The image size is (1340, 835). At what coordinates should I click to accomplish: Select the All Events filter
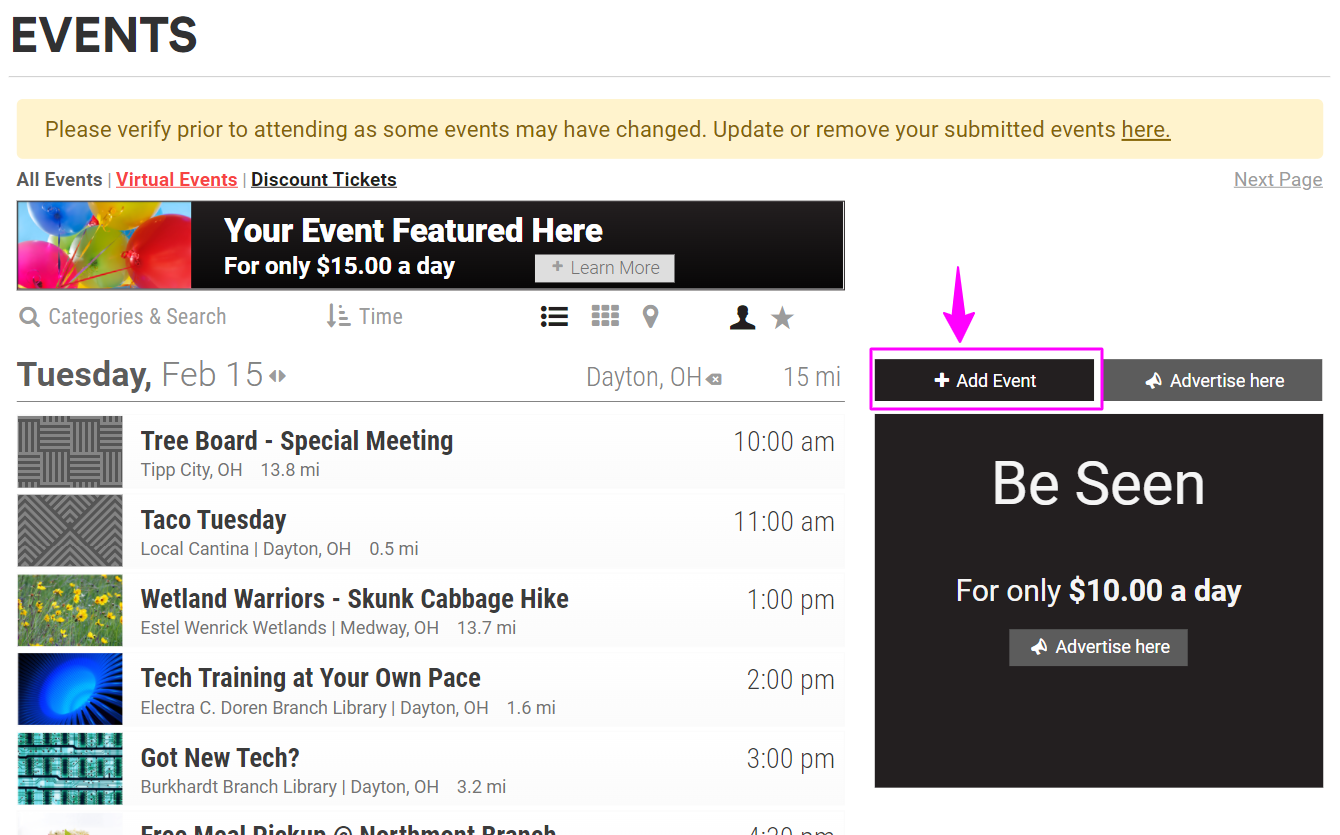point(60,180)
